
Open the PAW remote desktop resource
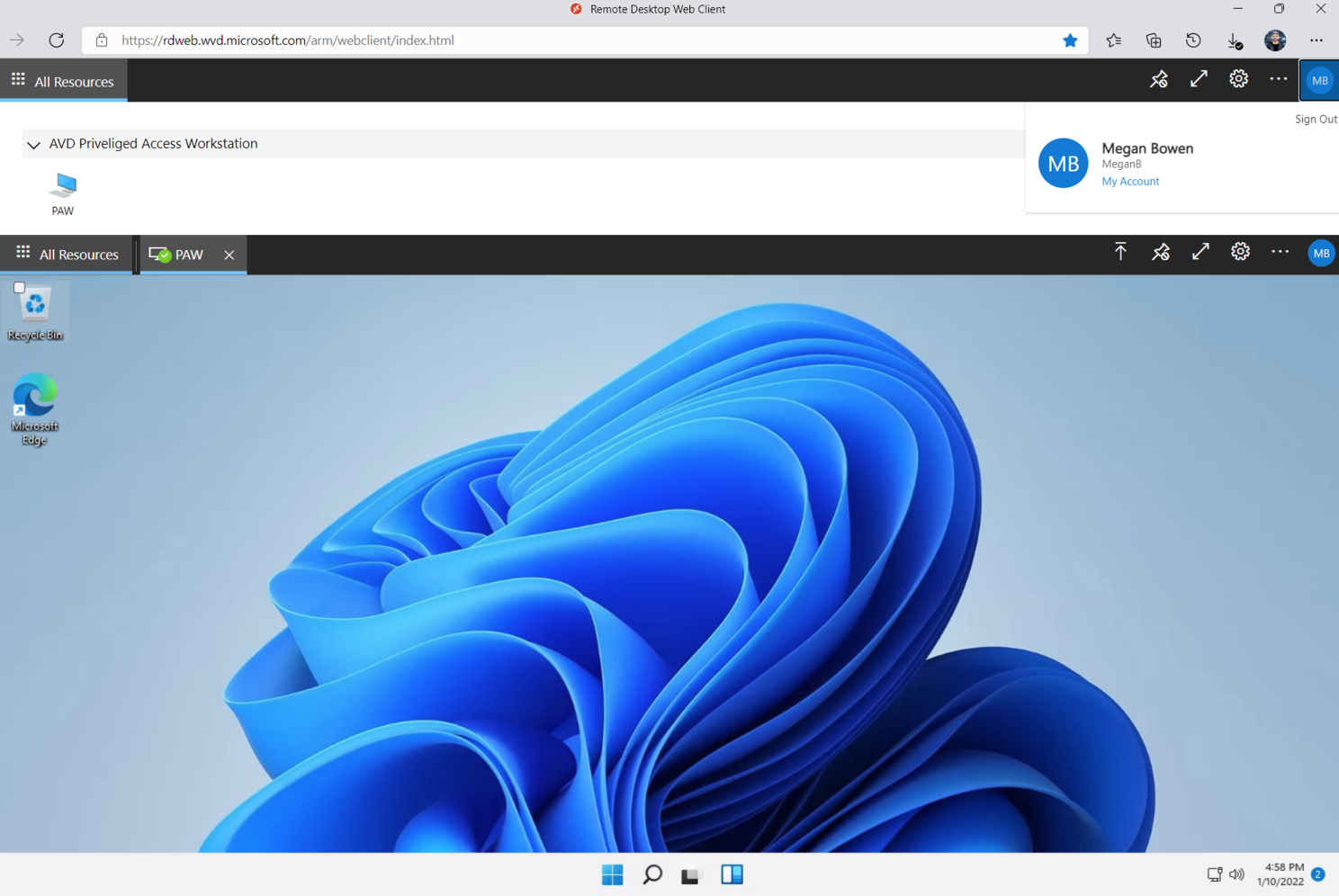pos(63,193)
